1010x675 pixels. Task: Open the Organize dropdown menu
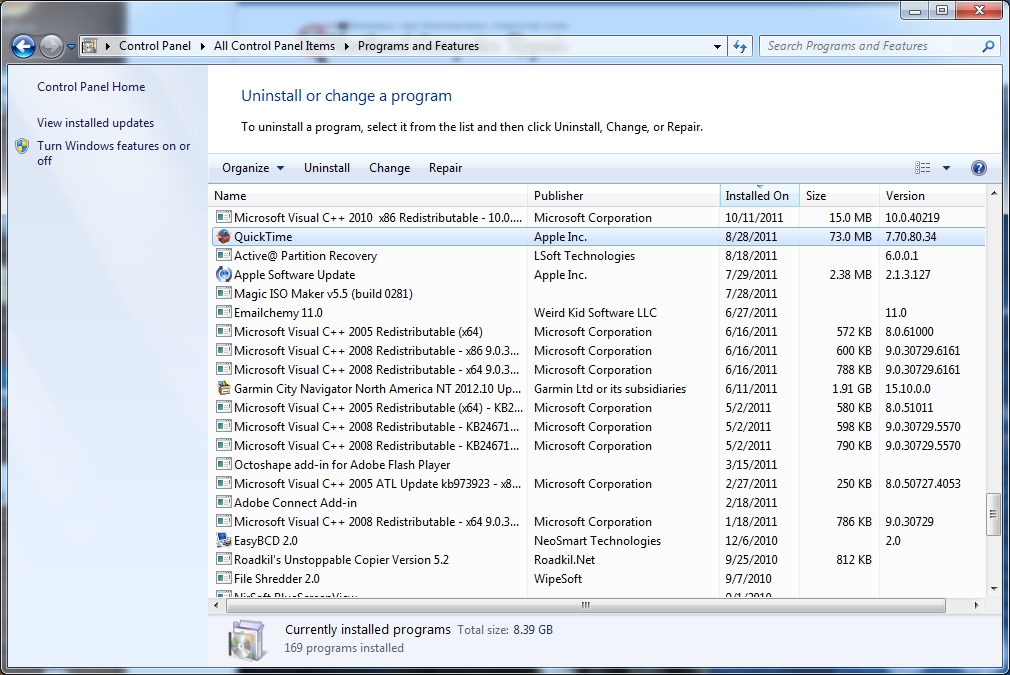click(253, 168)
